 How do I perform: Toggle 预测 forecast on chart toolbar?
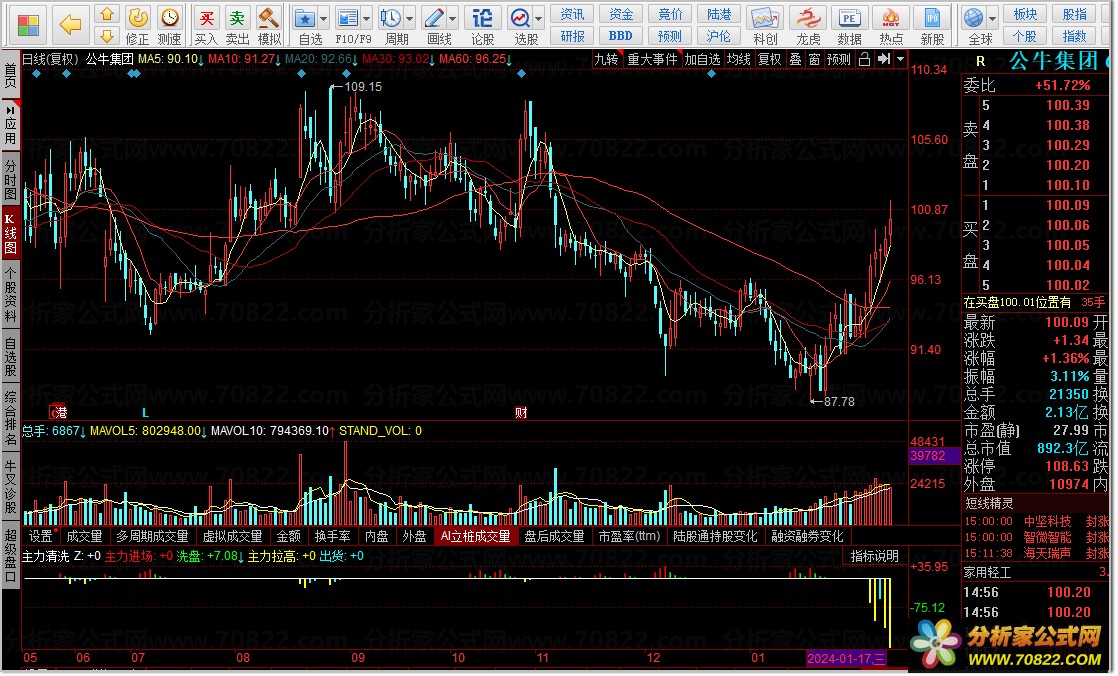(838, 59)
